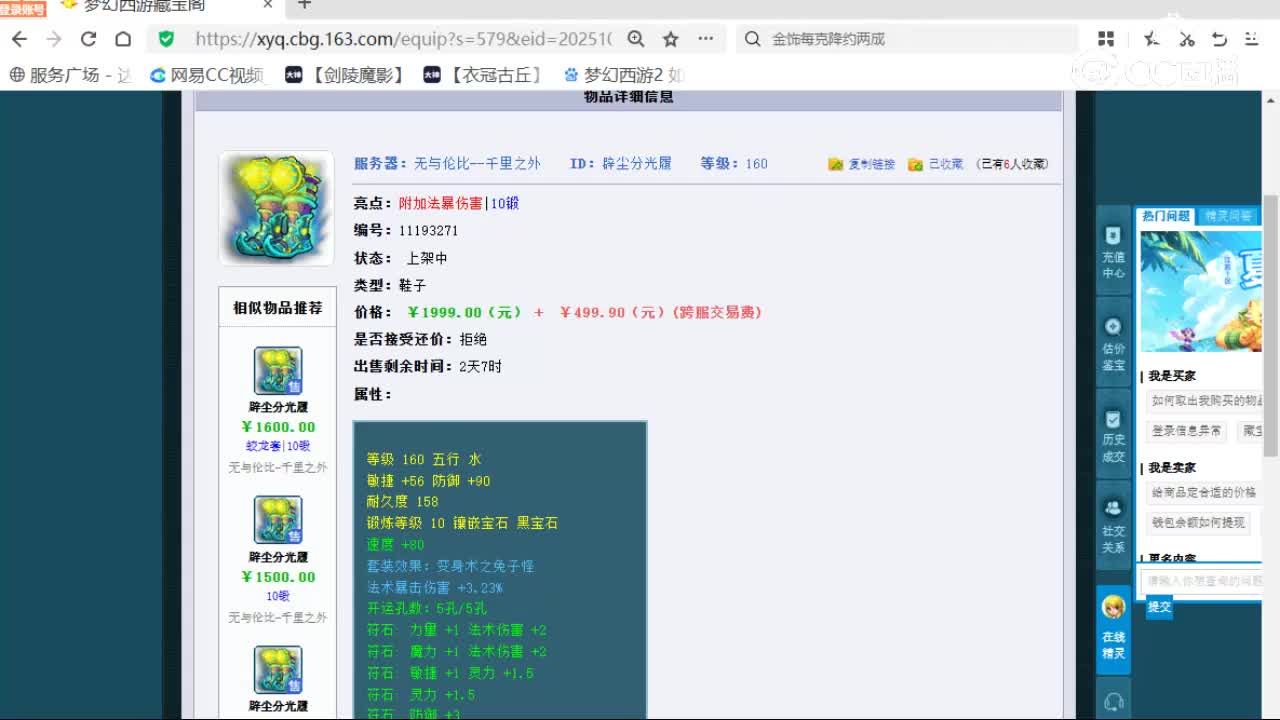The height and width of the screenshot is (720, 1280).
Task: Open similar item priced ¥1500.00
Action: click(278, 520)
